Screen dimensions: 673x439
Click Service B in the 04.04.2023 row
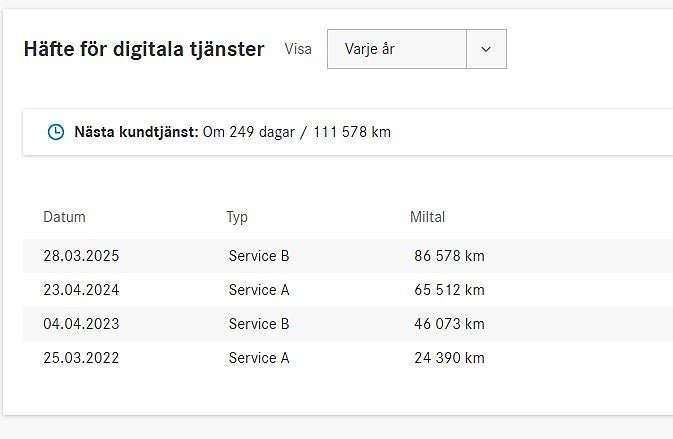tap(259, 324)
